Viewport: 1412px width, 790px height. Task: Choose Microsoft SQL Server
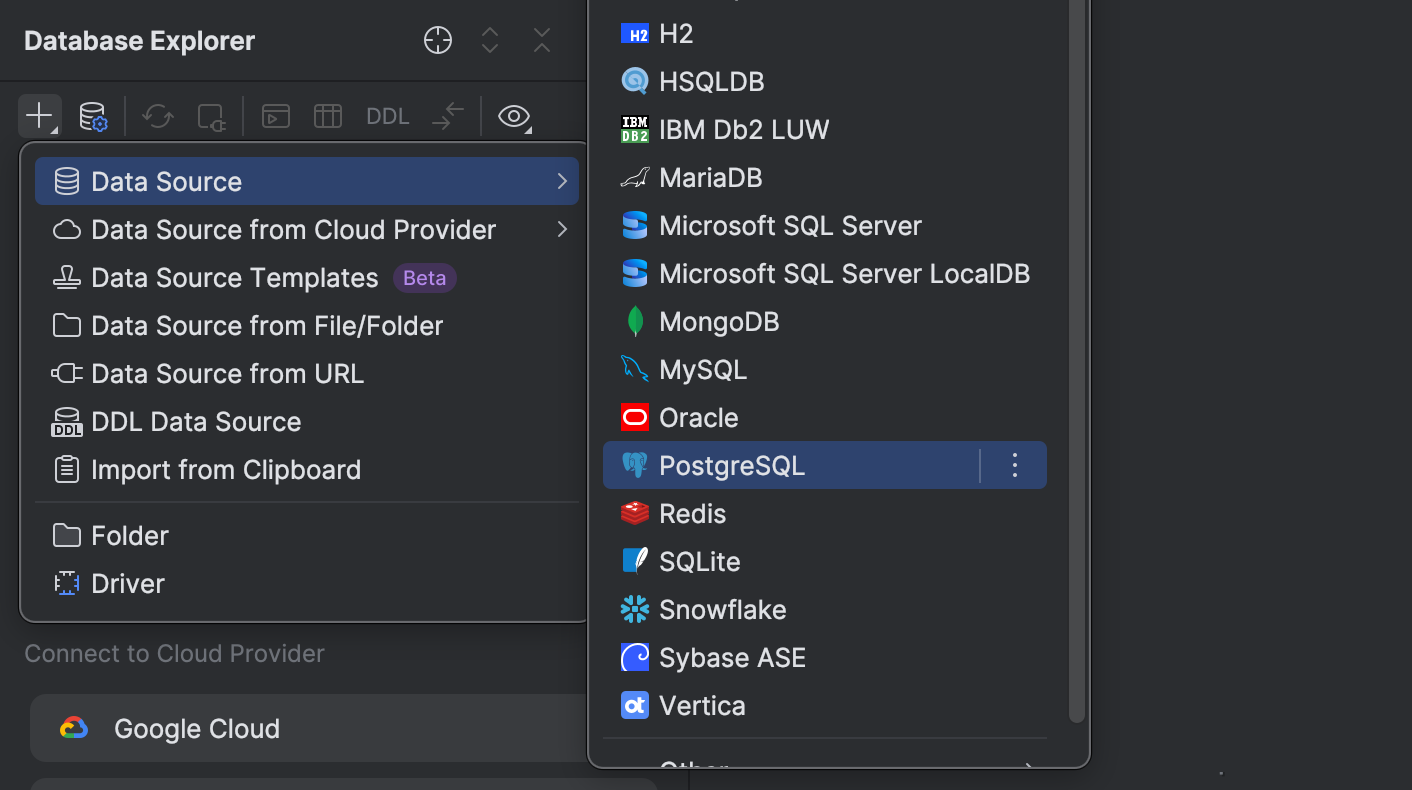(x=825, y=225)
